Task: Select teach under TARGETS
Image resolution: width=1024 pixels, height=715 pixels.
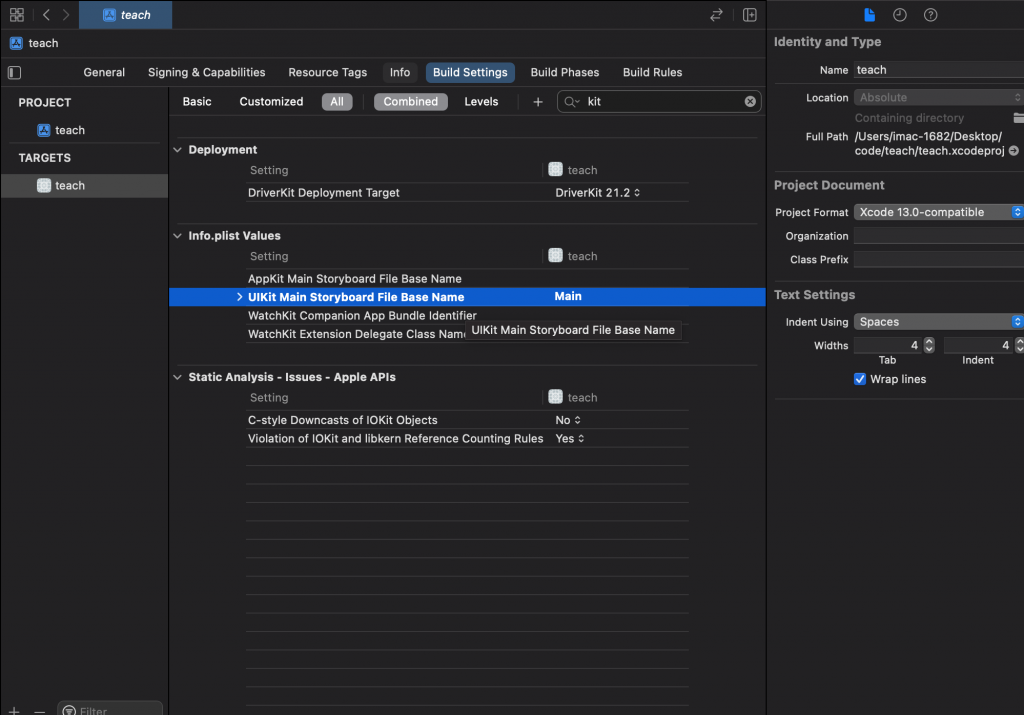Action: 84,185
